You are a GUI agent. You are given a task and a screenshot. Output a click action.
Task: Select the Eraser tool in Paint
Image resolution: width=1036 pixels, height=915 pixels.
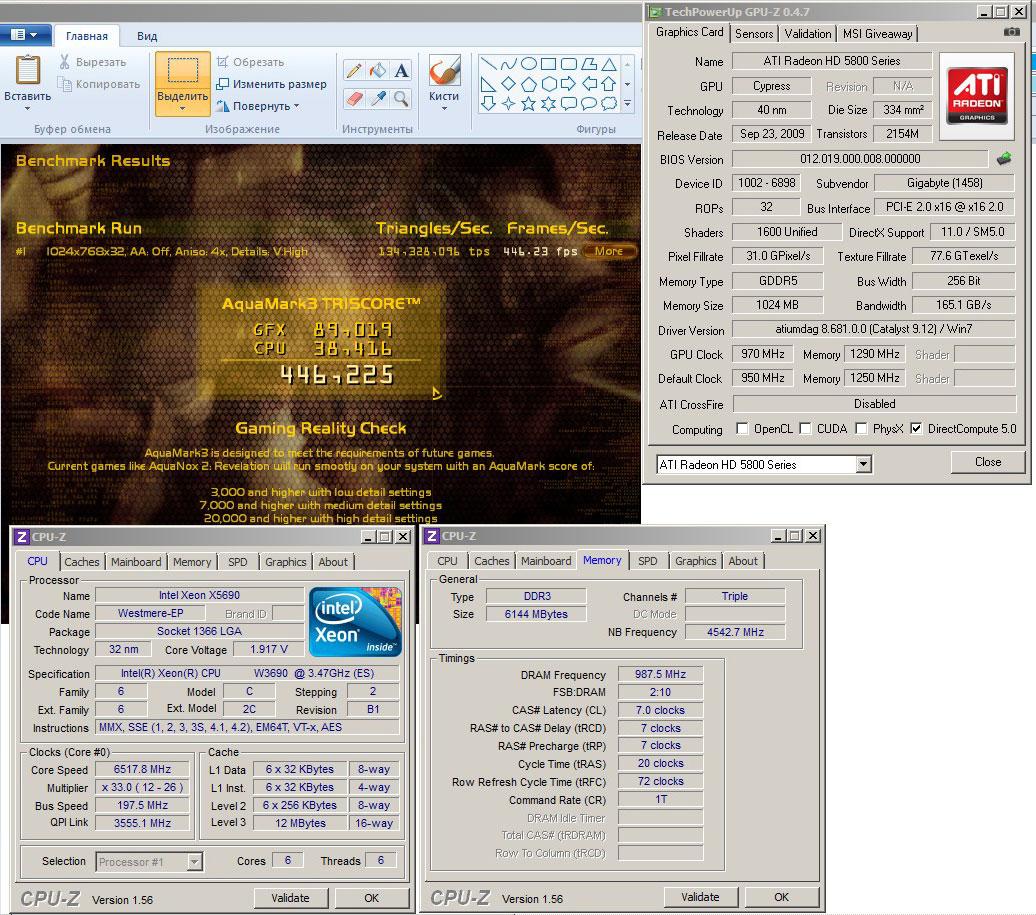(353, 98)
